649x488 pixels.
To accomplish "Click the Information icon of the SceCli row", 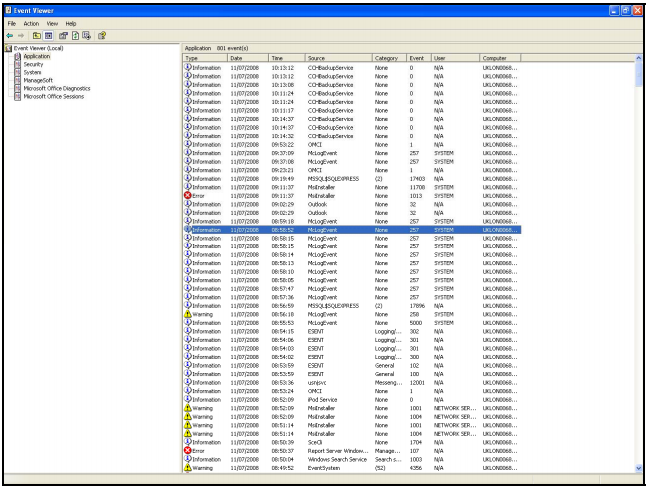I will coord(187,442).
